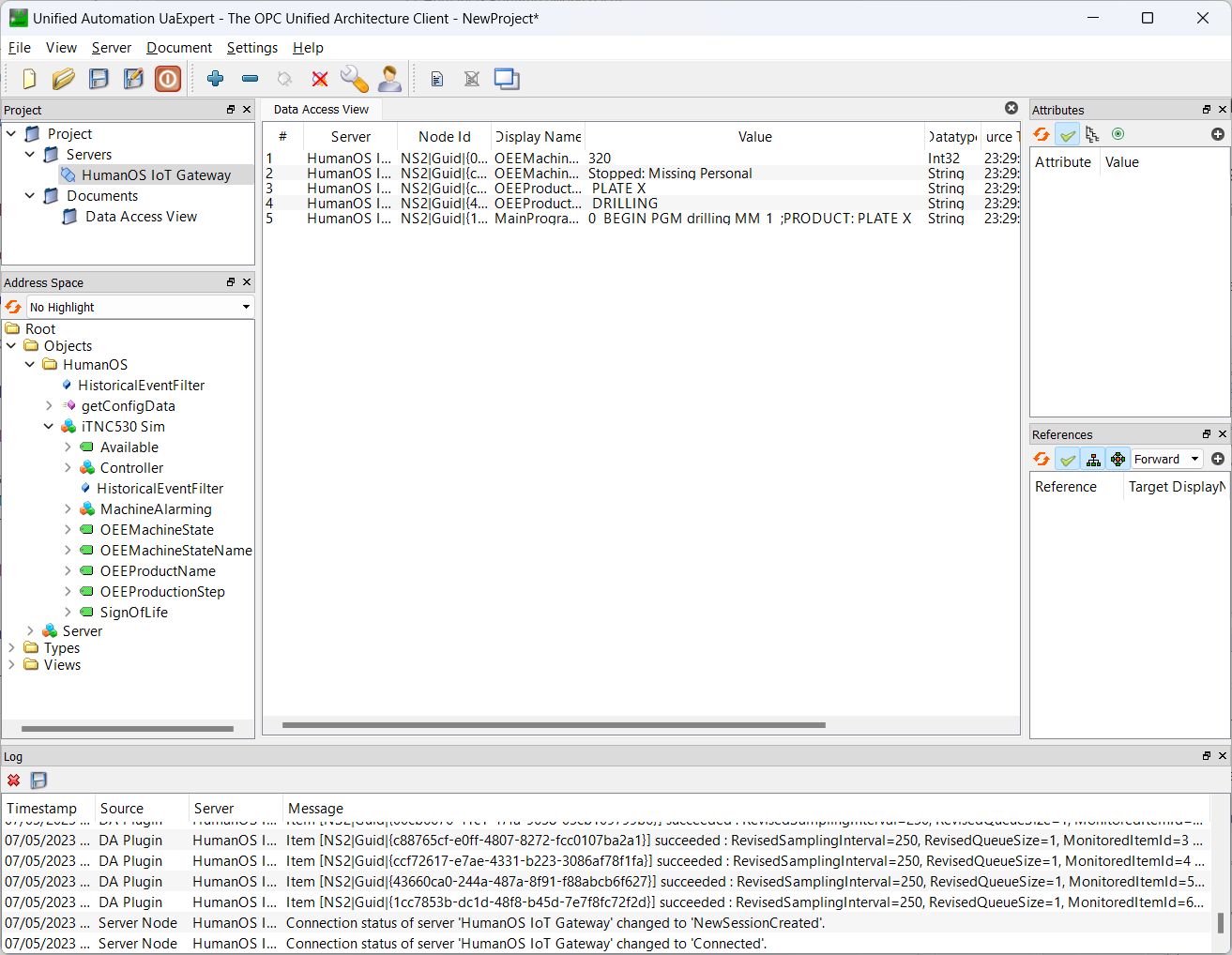Collapse the HumanOS folder node
Viewport: 1232px width, 955px height.
pyautogui.click(x=30, y=365)
